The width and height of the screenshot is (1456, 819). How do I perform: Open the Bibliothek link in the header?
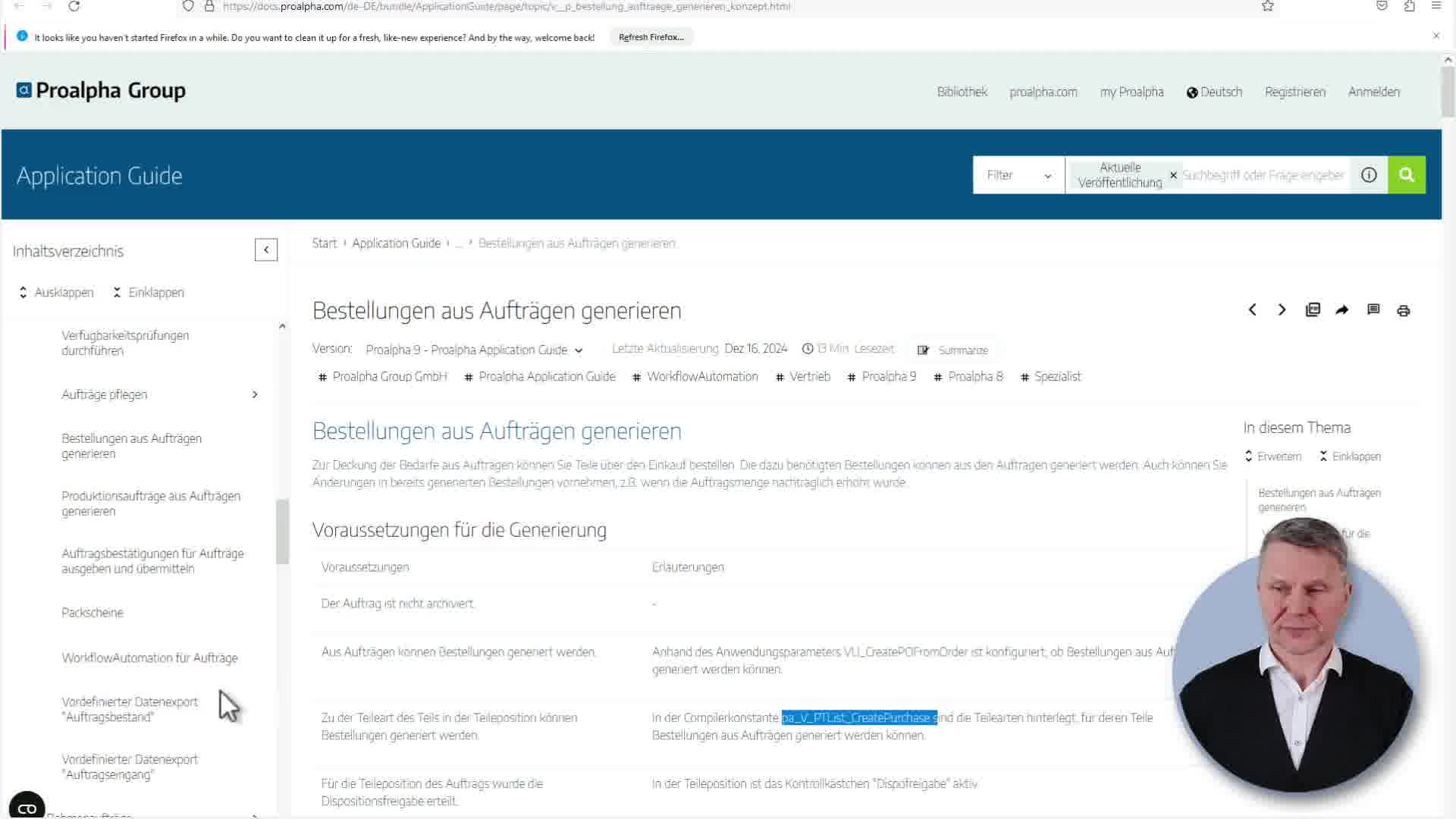point(962,92)
